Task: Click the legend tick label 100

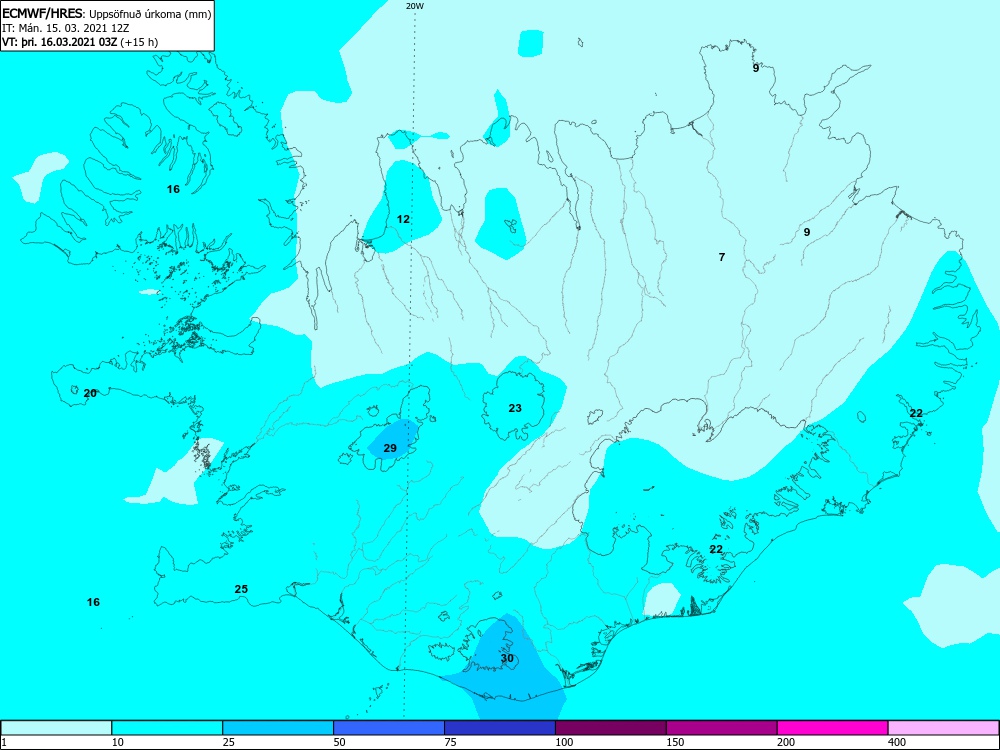Action: (564, 742)
